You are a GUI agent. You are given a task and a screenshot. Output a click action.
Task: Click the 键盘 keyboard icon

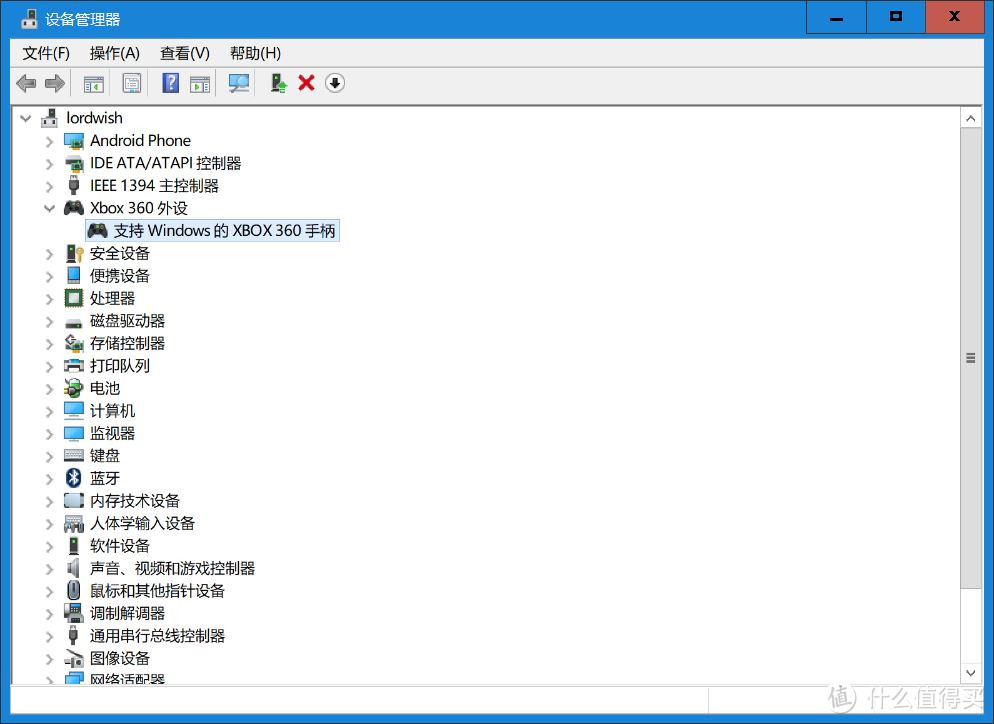(x=74, y=455)
